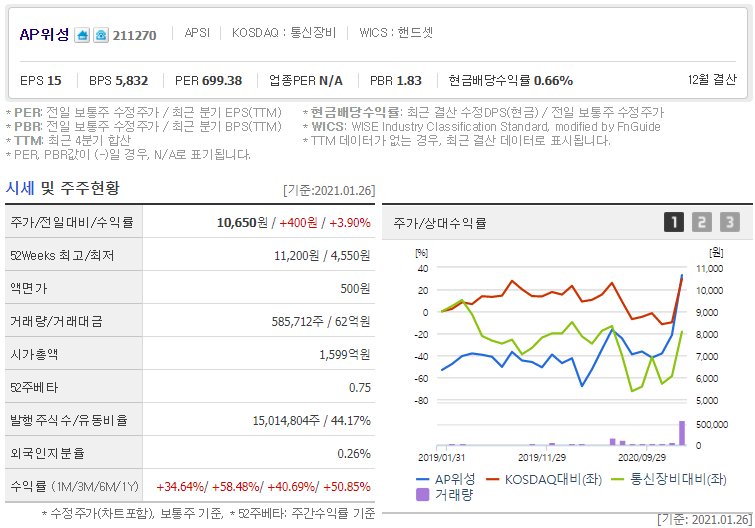This screenshot has height=528, width=755.
Task: Click the telephone contact icon beside AP위성
Action: coord(101,35)
